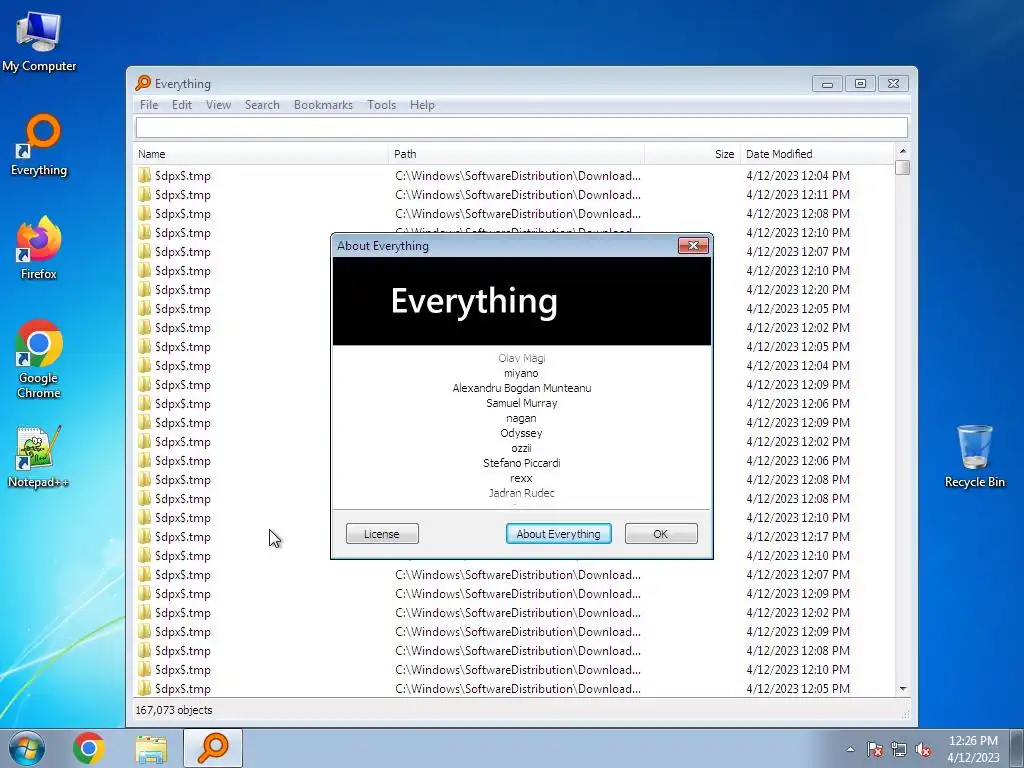Click the Action Center flag tray icon
The image size is (1024, 768).
tap(875, 749)
